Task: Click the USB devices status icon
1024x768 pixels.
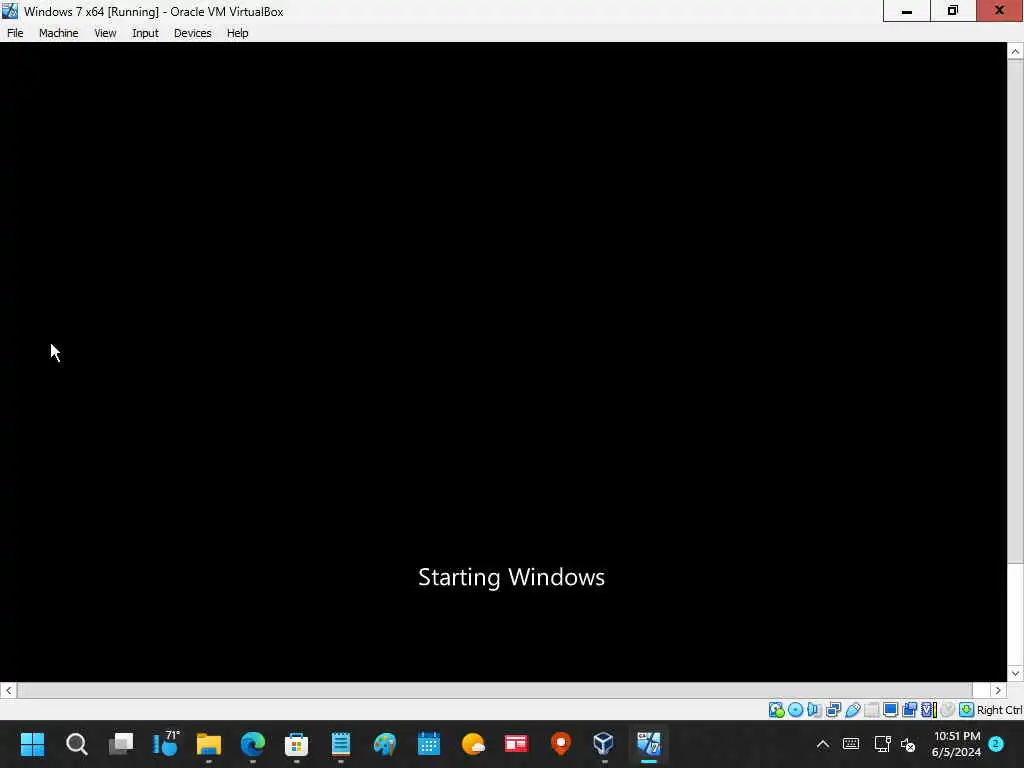Action: pyautogui.click(x=852, y=710)
